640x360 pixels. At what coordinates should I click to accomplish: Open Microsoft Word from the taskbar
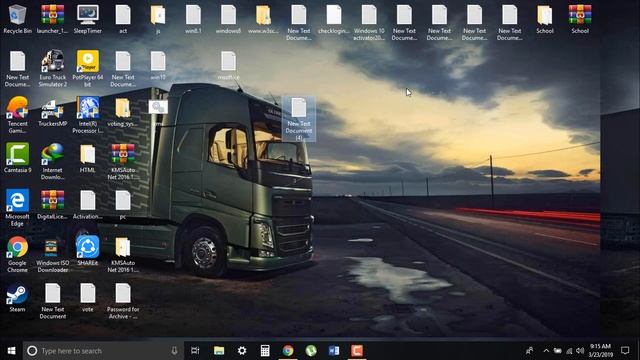point(334,351)
